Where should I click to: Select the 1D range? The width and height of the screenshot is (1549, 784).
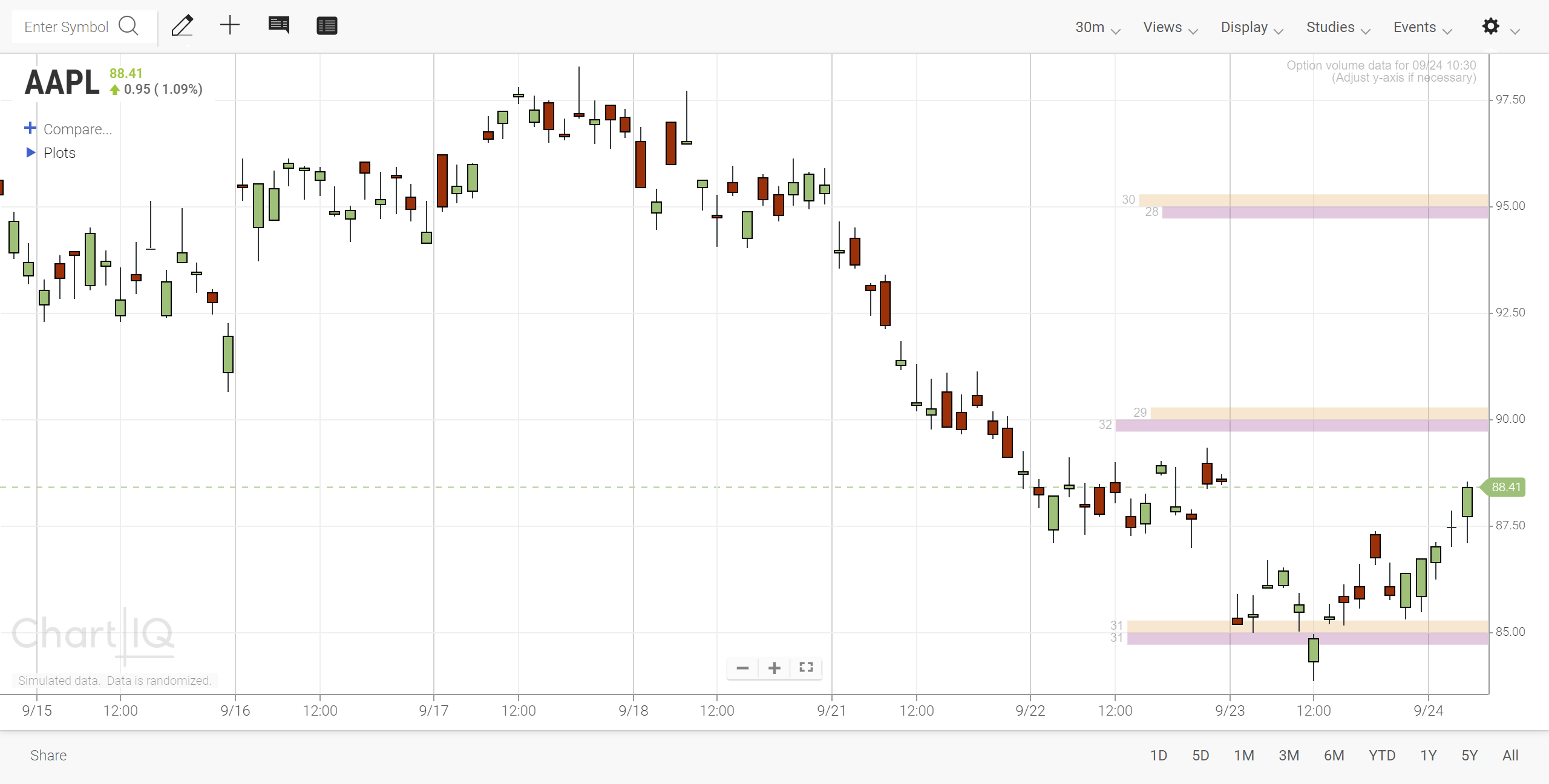1159,756
